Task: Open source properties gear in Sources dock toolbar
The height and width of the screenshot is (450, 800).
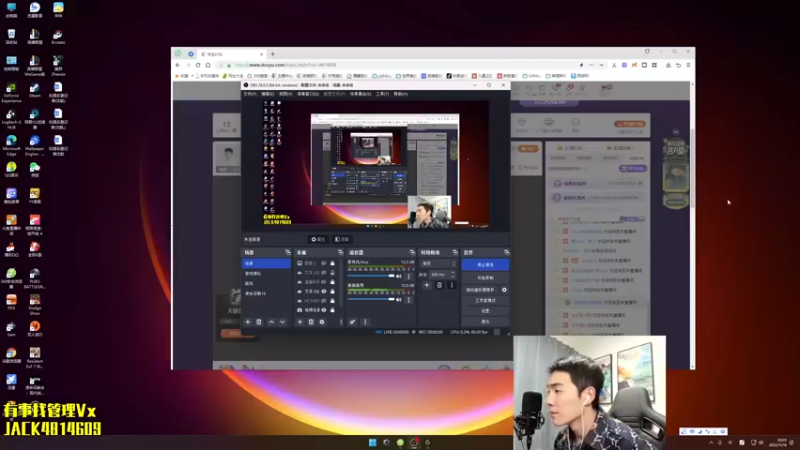Action: pyautogui.click(x=322, y=322)
